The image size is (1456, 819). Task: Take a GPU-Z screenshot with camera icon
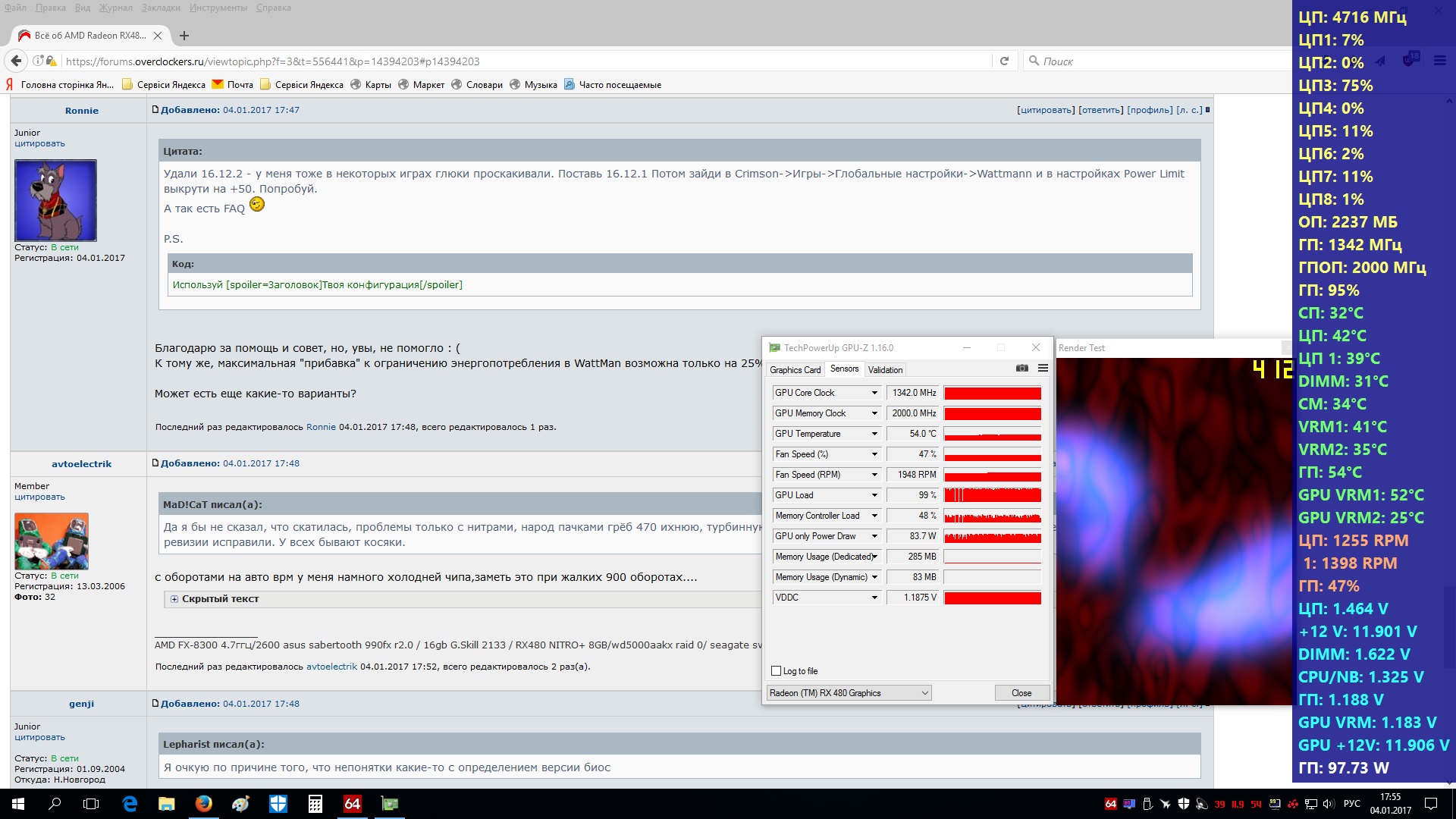1022,368
